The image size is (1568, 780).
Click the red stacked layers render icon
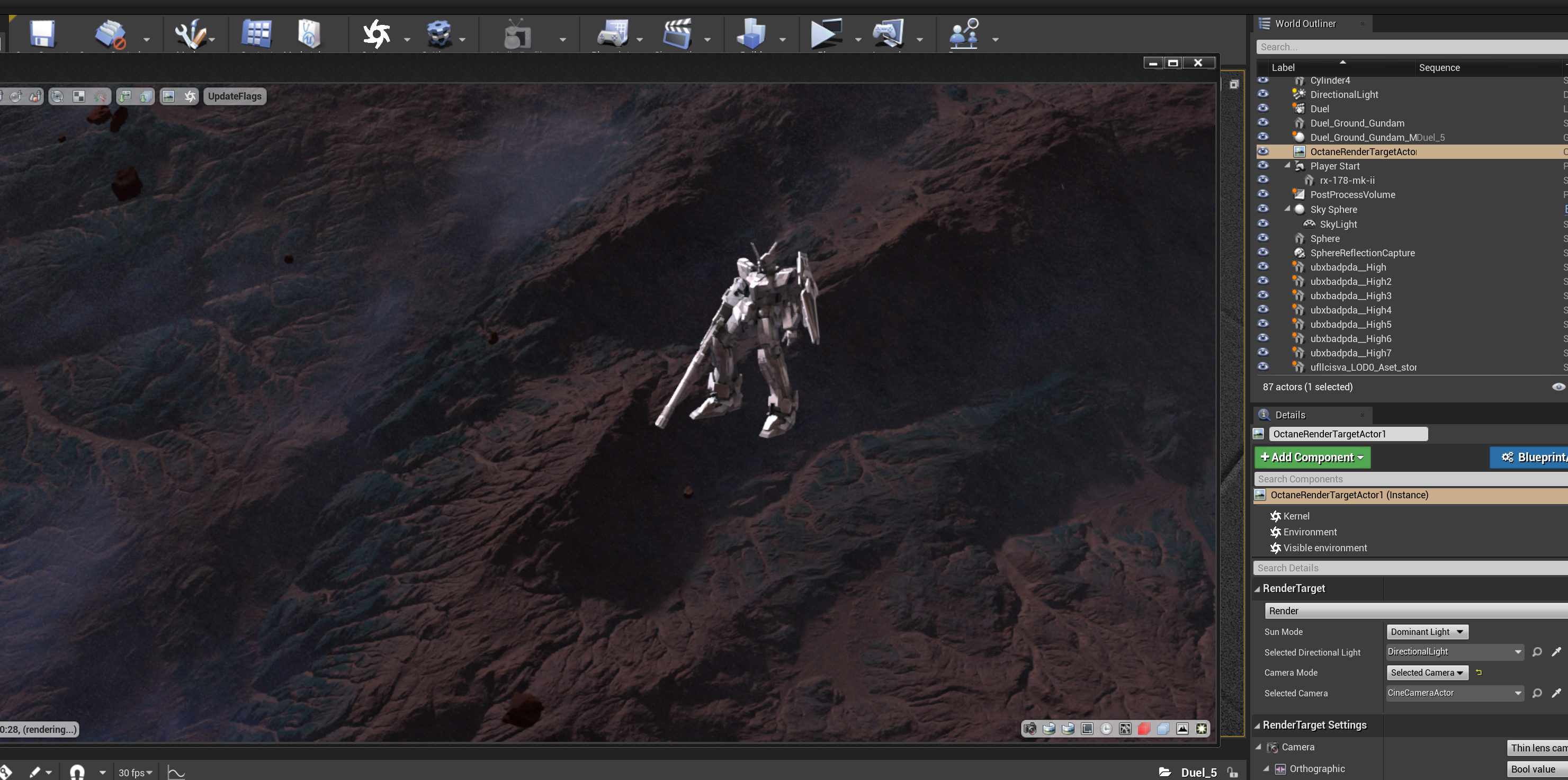tap(1144, 729)
